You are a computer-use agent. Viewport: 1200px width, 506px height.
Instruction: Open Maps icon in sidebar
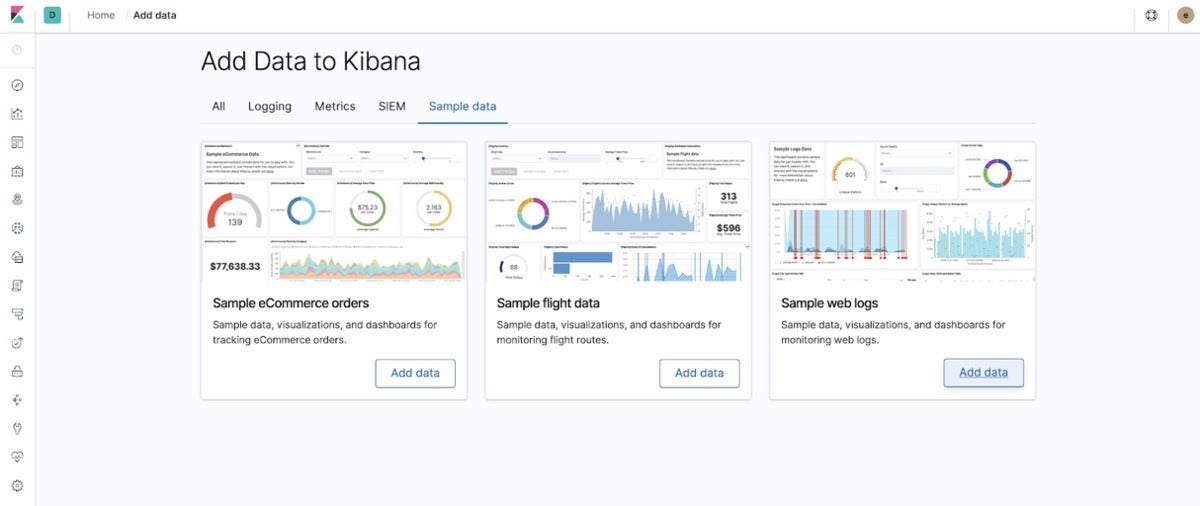coord(17,200)
